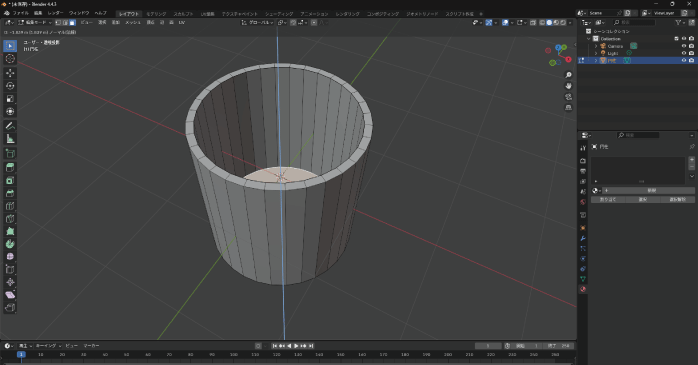Select the Annotate tool
This screenshot has height=365, width=698.
click(x=10, y=126)
